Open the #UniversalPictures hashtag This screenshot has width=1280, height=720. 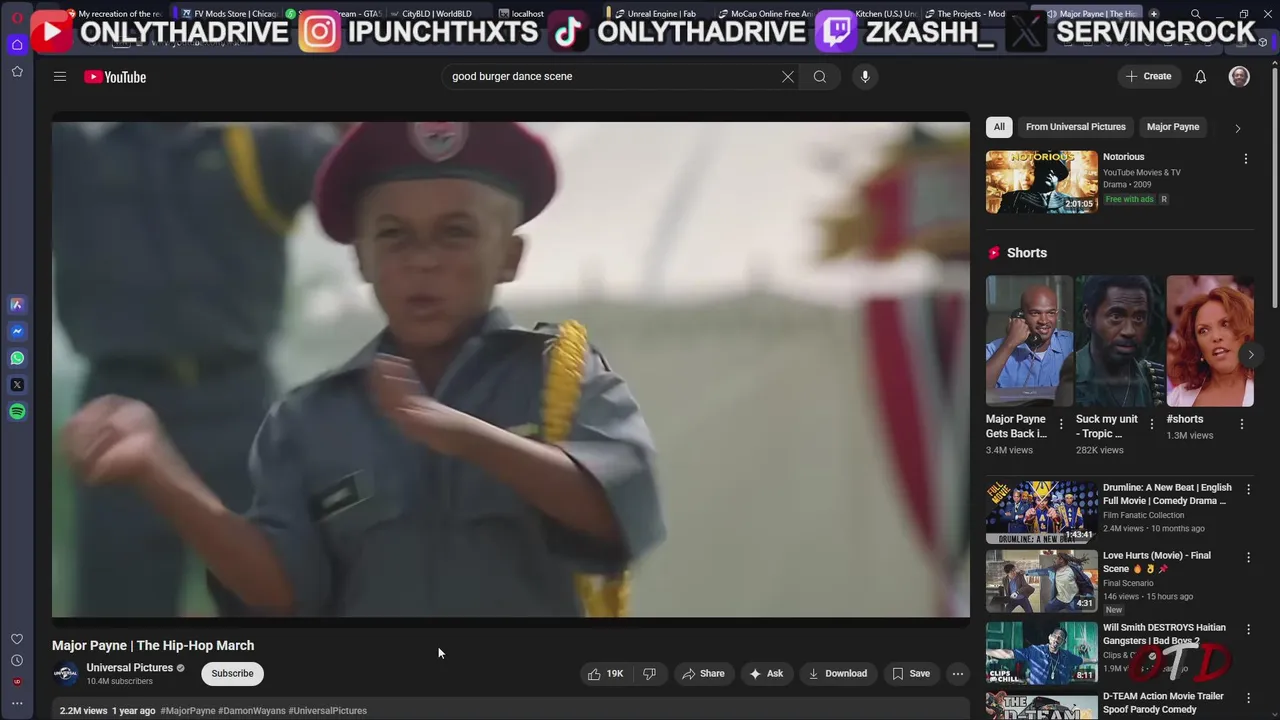[328, 711]
